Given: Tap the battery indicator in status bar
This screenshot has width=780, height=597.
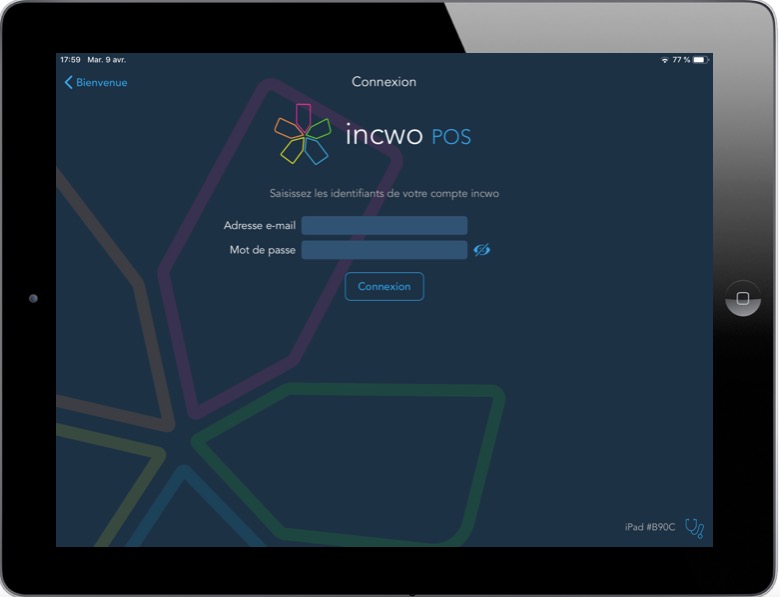Looking at the screenshot, I should click(x=700, y=60).
